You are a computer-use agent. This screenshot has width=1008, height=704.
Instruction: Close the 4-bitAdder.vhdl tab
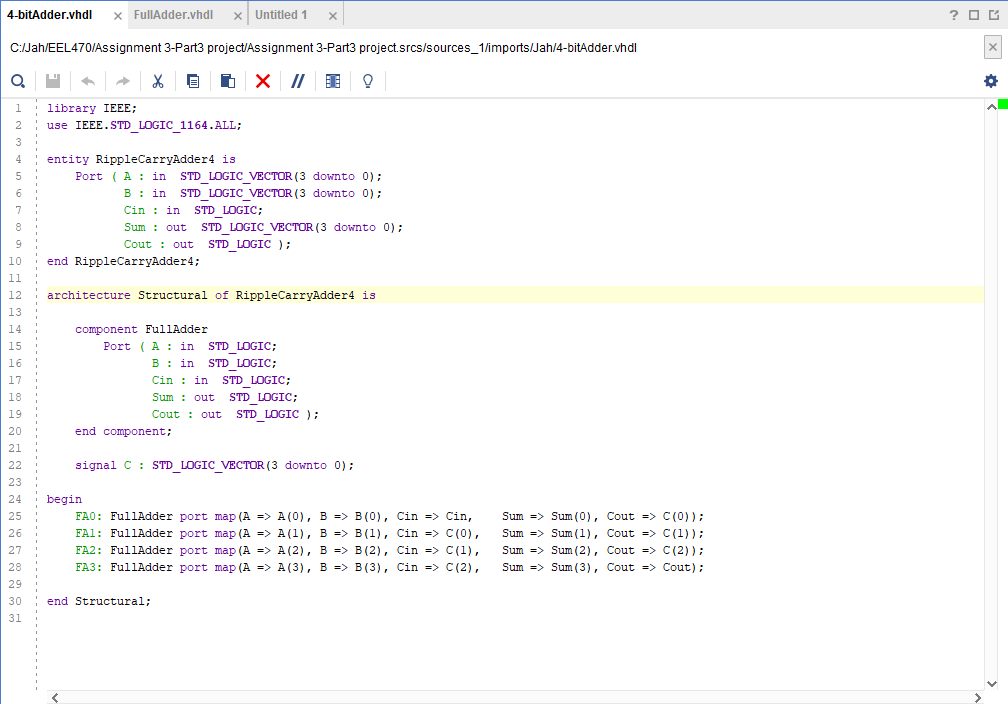pyautogui.click(x=118, y=16)
